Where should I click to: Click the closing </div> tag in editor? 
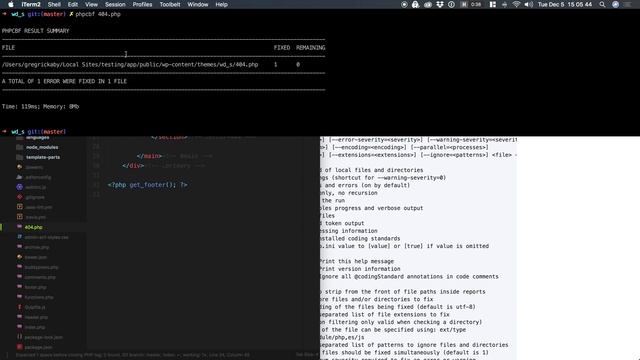(x=133, y=166)
